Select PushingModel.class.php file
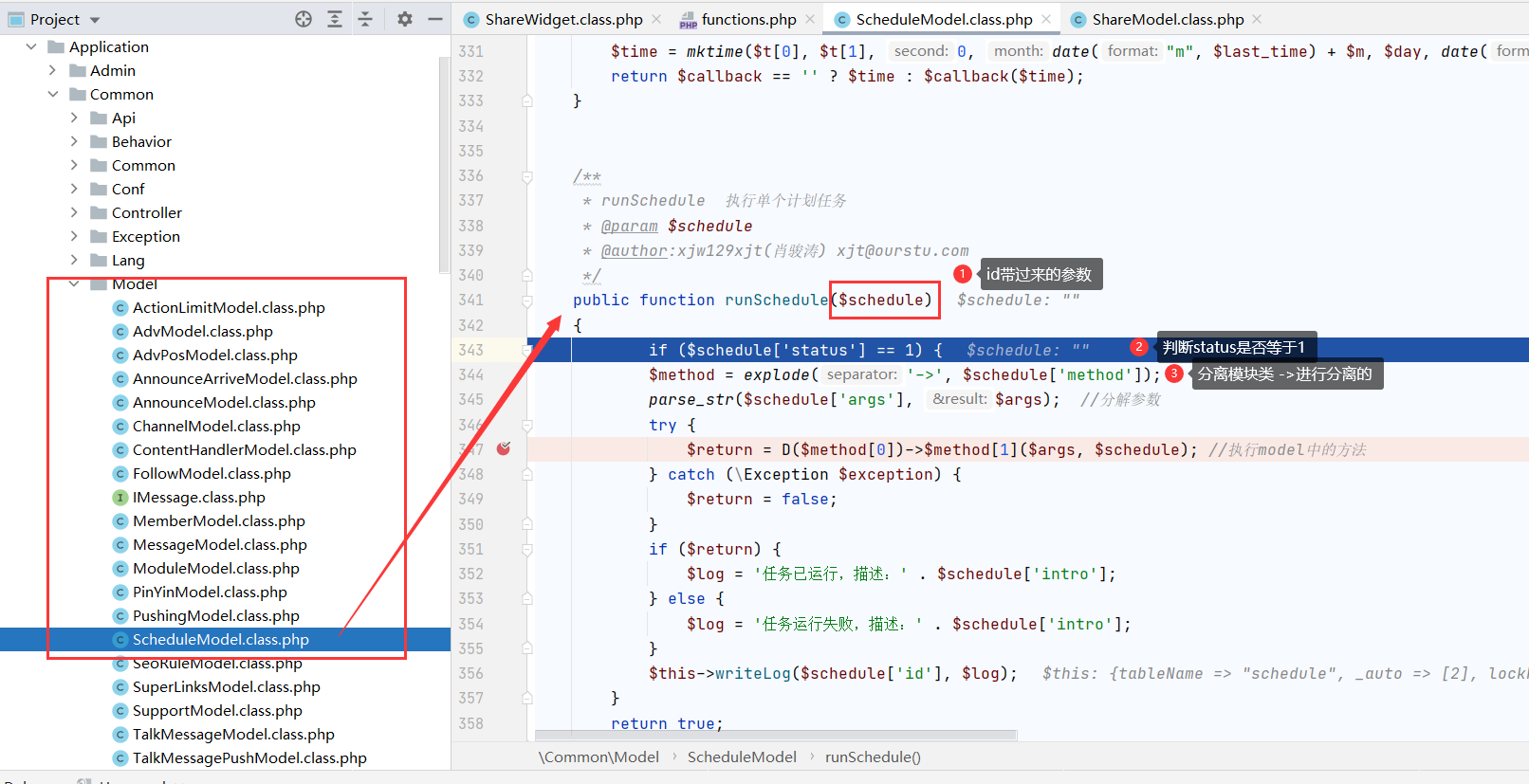 (x=216, y=615)
